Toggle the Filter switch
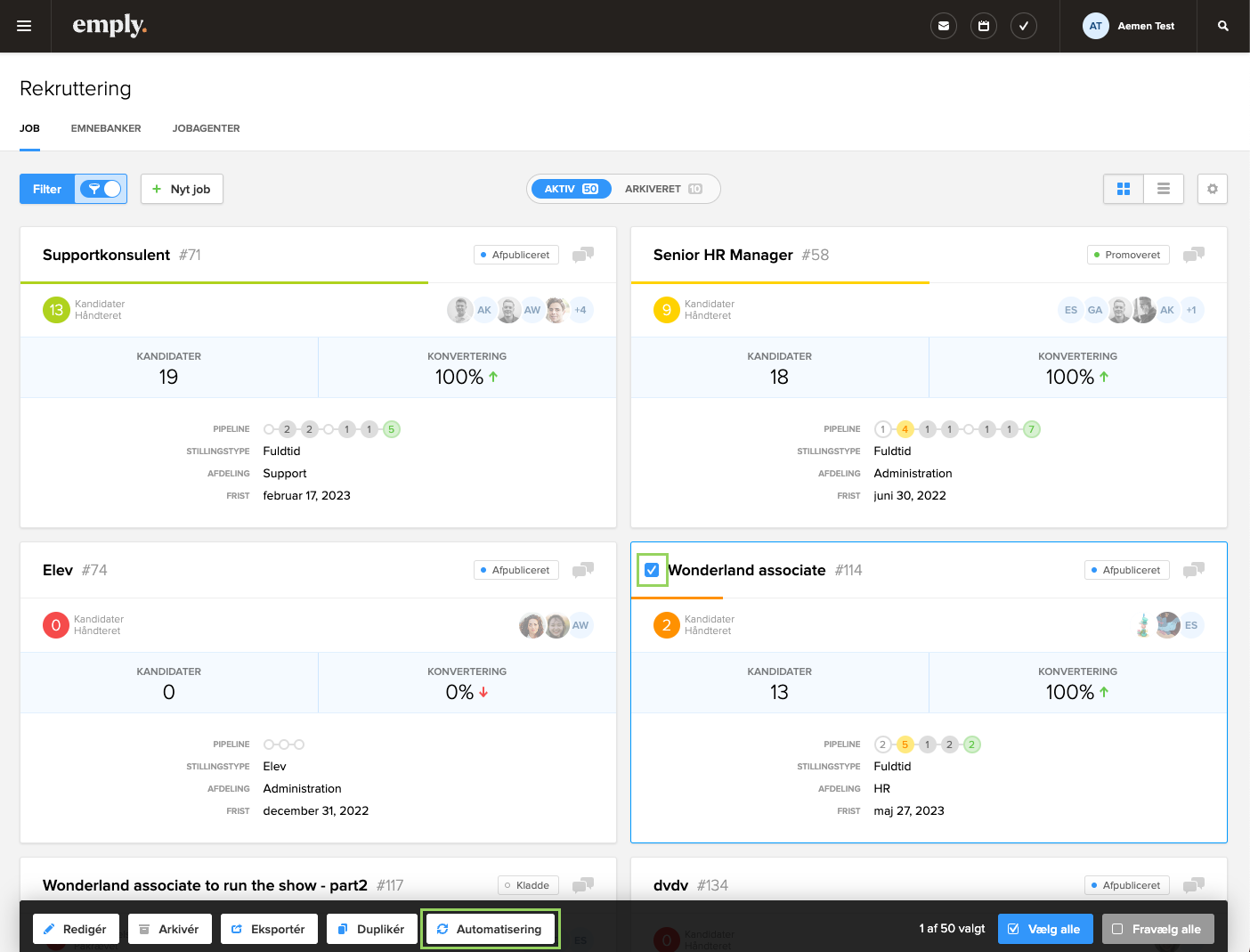 pos(101,189)
